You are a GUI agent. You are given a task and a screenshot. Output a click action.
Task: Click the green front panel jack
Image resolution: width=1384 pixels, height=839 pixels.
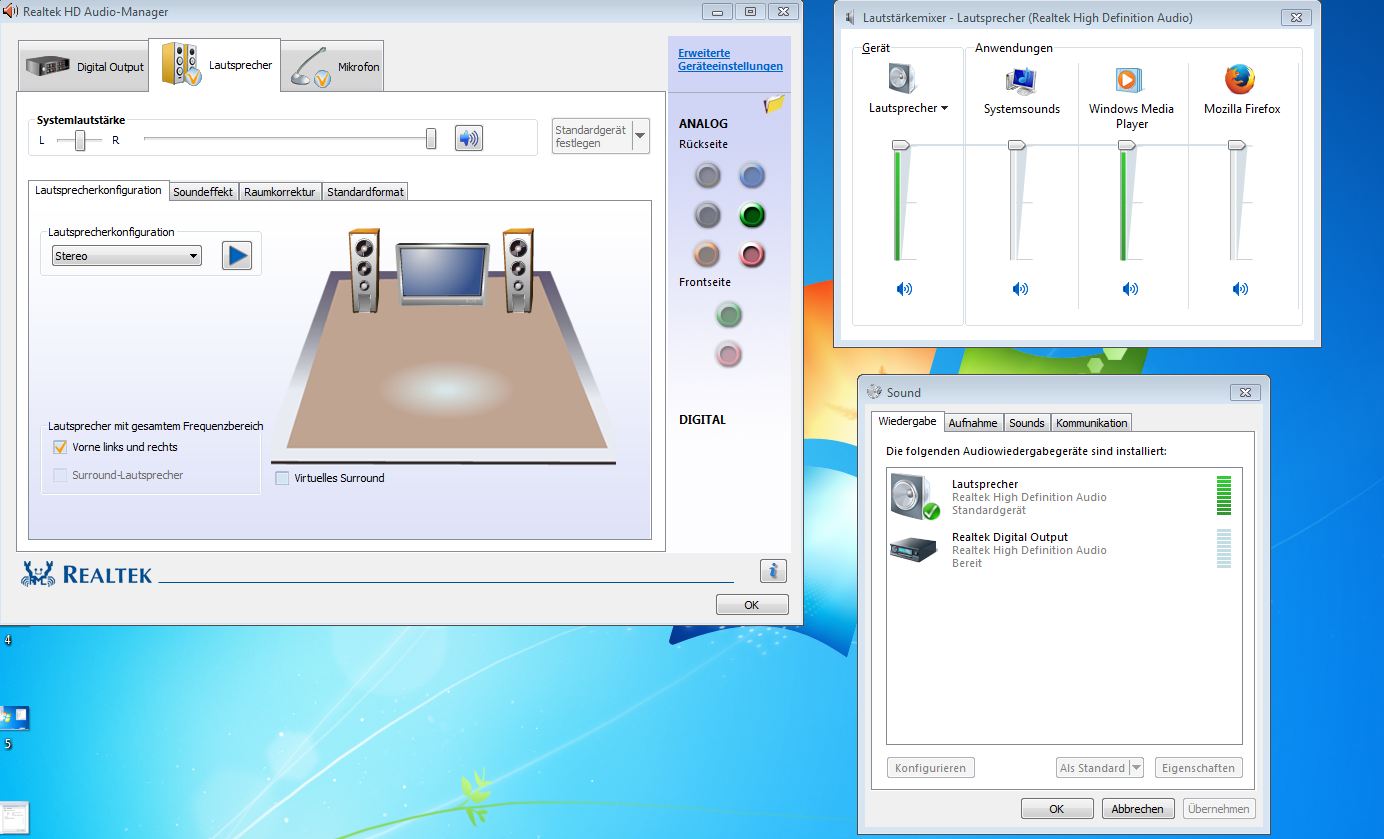tap(729, 316)
